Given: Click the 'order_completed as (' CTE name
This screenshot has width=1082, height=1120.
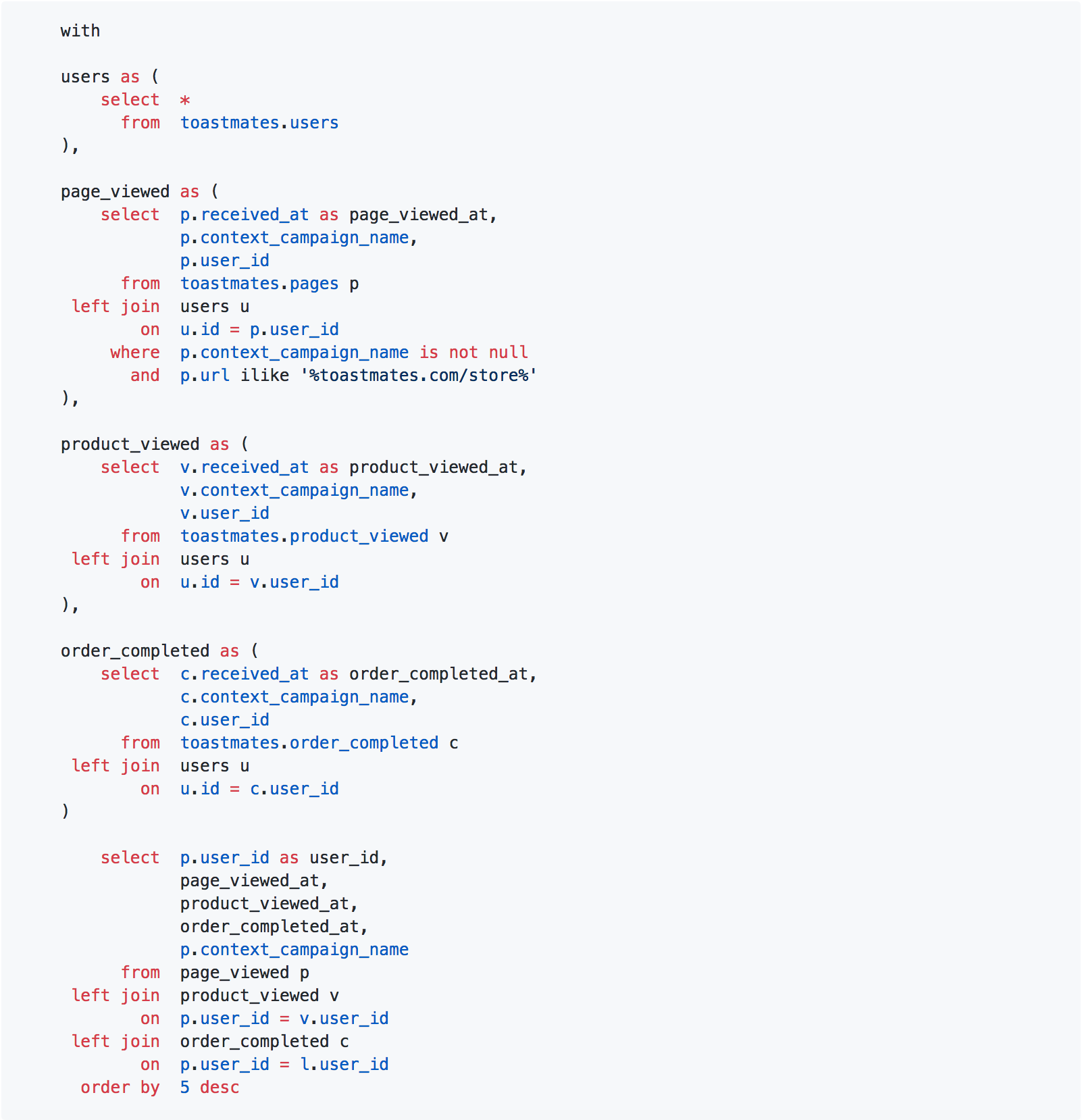Looking at the screenshot, I should point(159,651).
